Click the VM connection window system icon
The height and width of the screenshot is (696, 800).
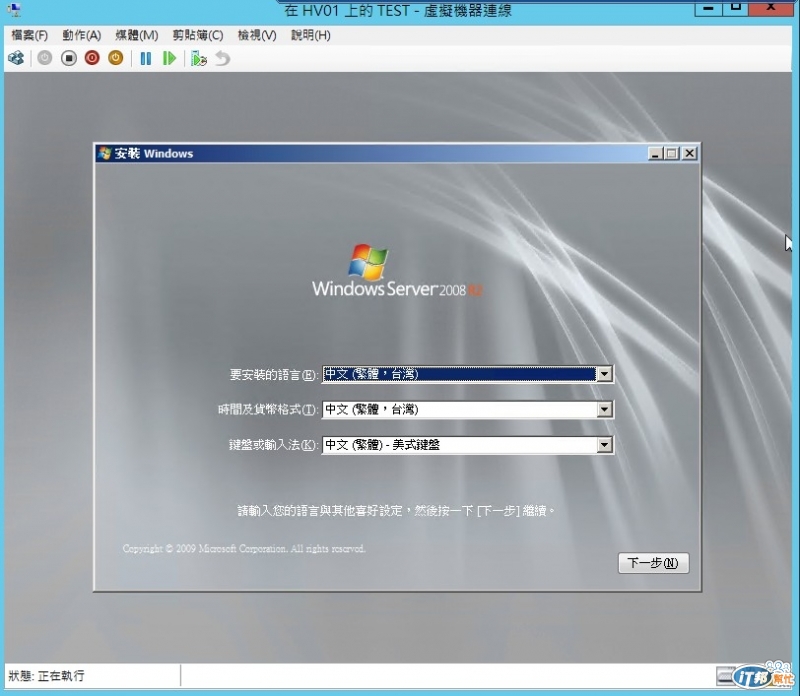pyautogui.click(x=14, y=9)
